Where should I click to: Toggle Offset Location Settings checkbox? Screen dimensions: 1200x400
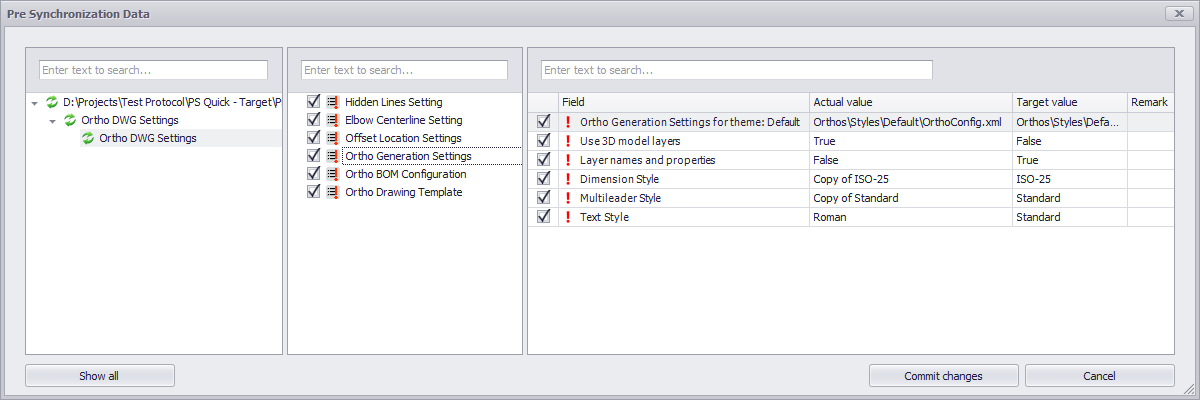(314, 138)
